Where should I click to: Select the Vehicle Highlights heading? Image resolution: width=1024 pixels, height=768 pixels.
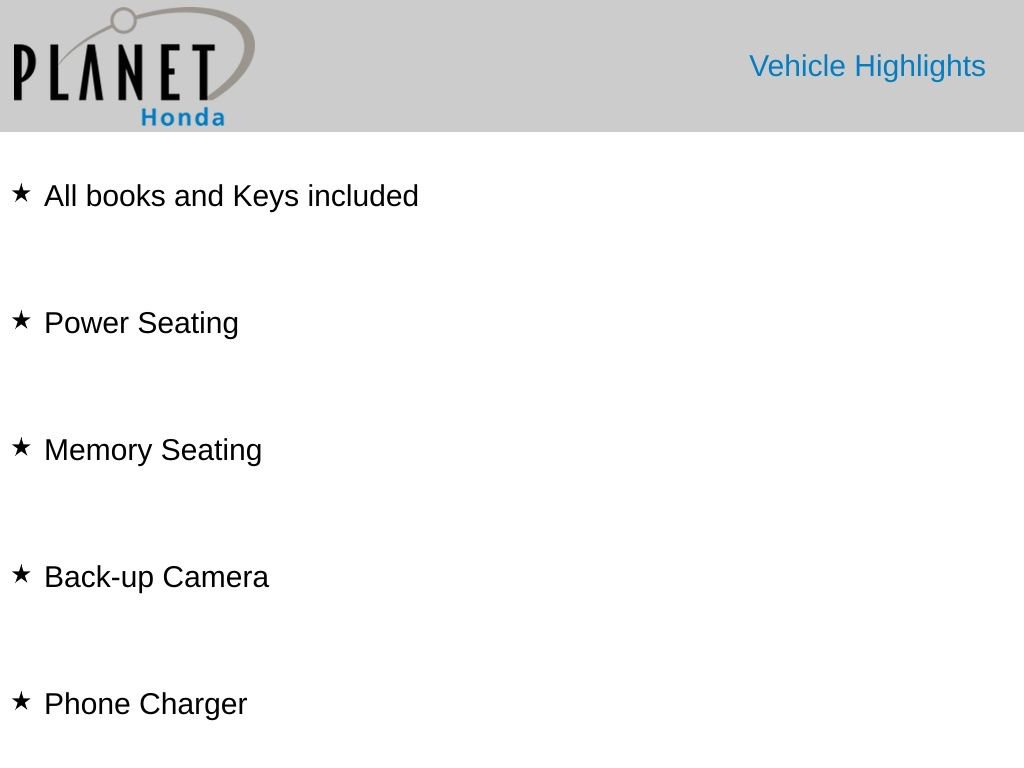867,67
